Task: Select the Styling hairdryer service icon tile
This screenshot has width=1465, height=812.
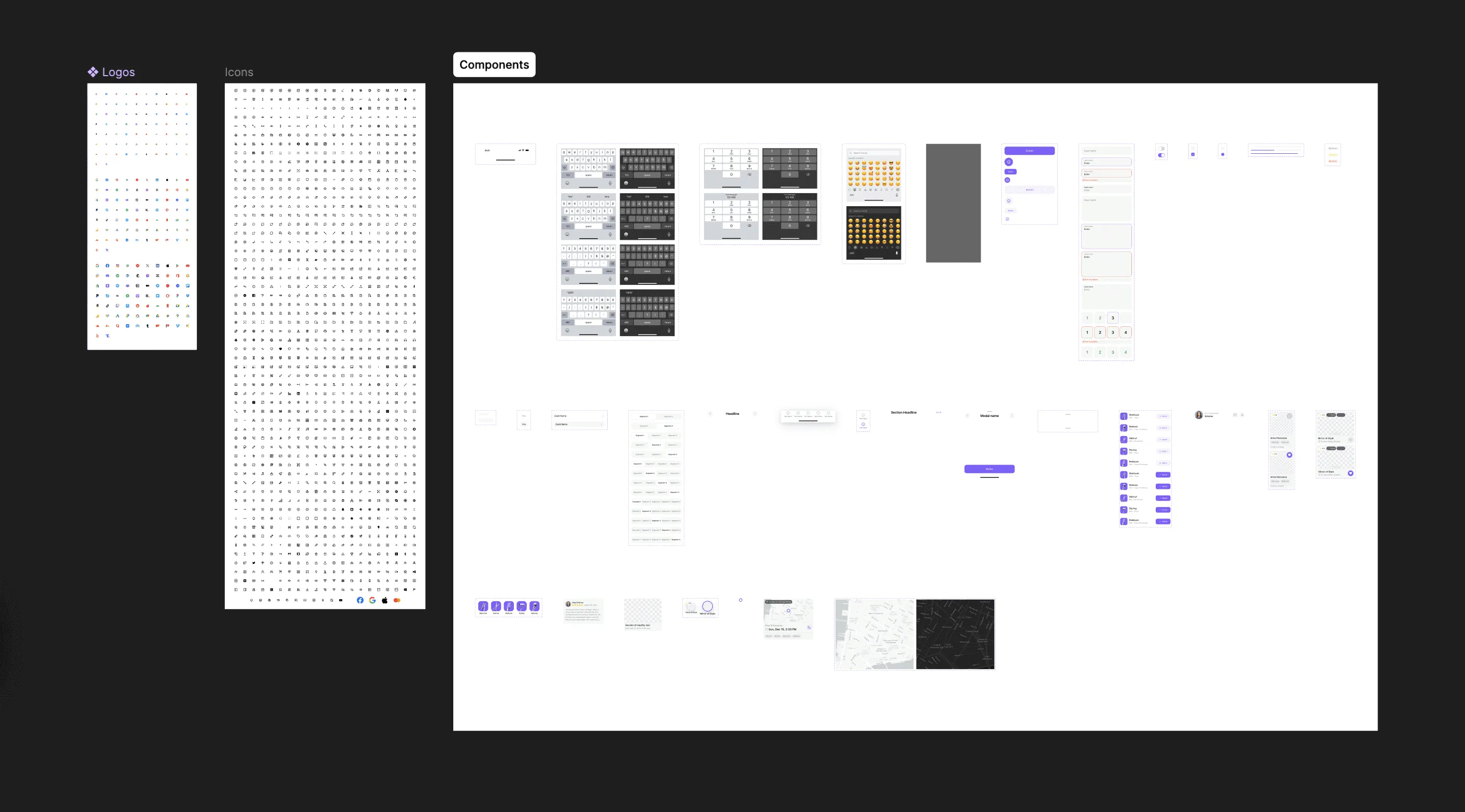Action: point(522,606)
